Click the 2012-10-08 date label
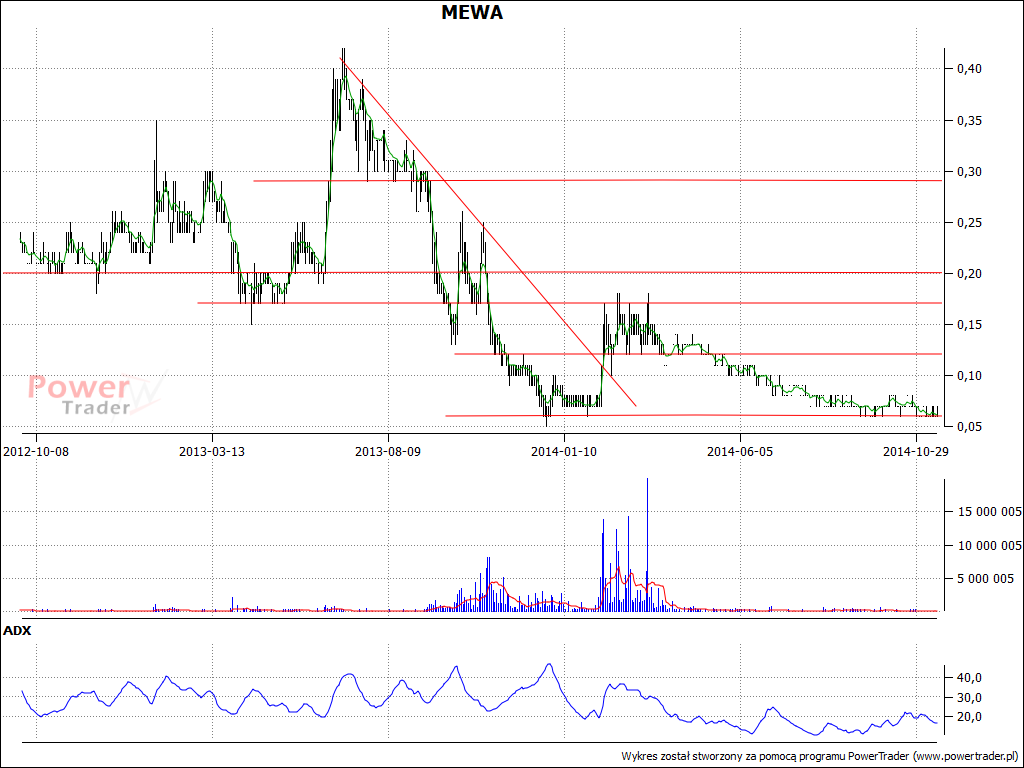The width and height of the screenshot is (1024, 768). (36, 451)
